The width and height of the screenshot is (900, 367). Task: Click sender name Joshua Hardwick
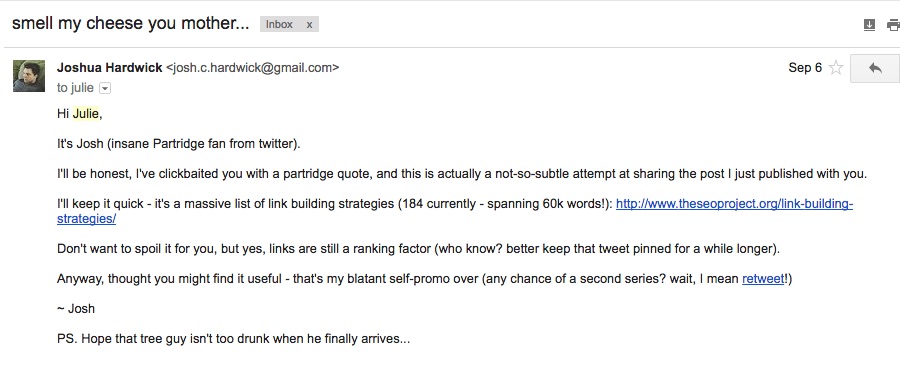click(x=110, y=68)
